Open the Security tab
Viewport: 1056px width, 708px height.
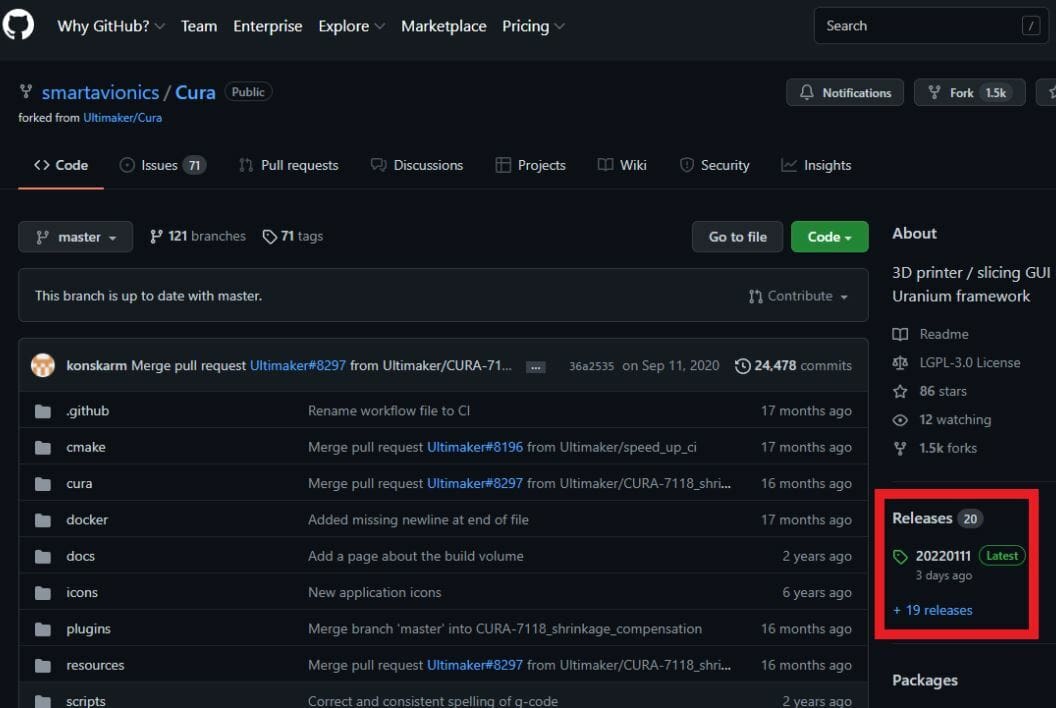click(x=715, y=165)
